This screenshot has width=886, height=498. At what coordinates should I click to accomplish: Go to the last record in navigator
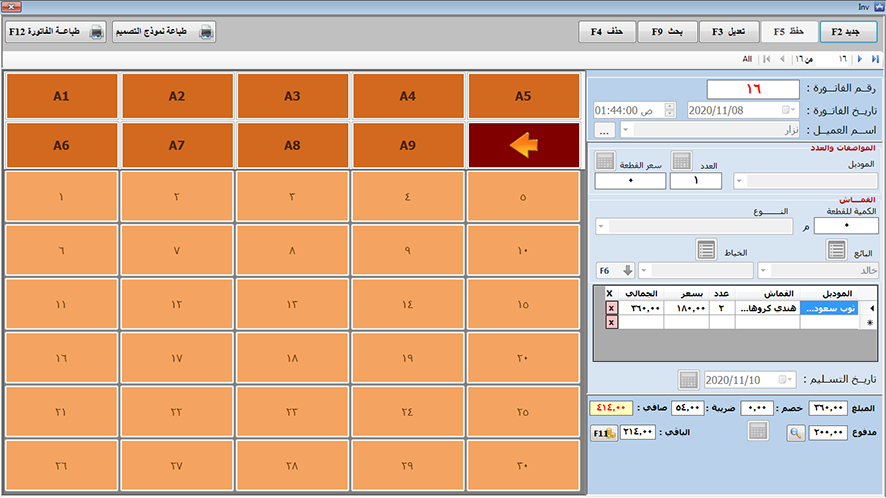pos(876,59)
